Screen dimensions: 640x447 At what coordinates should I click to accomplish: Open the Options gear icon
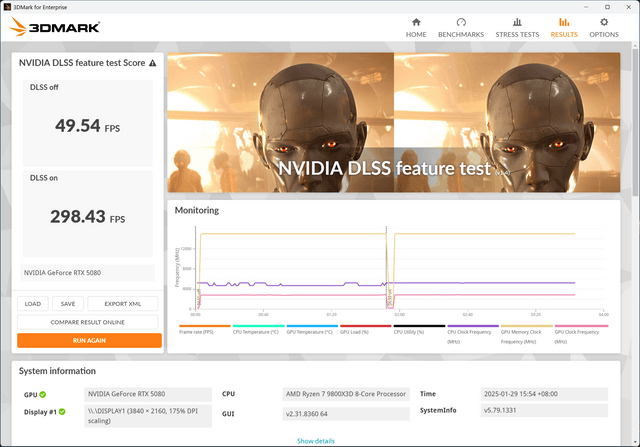click(x=604, y=22)
